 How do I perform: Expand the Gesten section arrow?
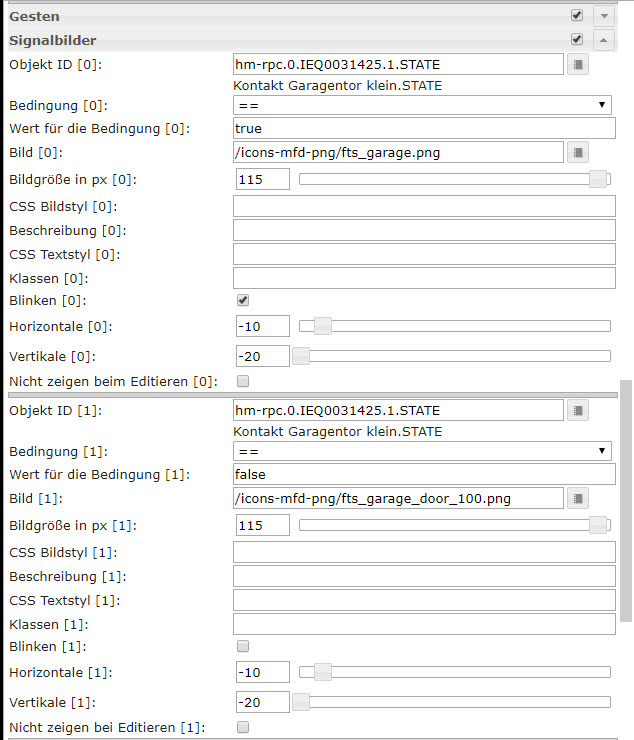(x=602, y=16)
